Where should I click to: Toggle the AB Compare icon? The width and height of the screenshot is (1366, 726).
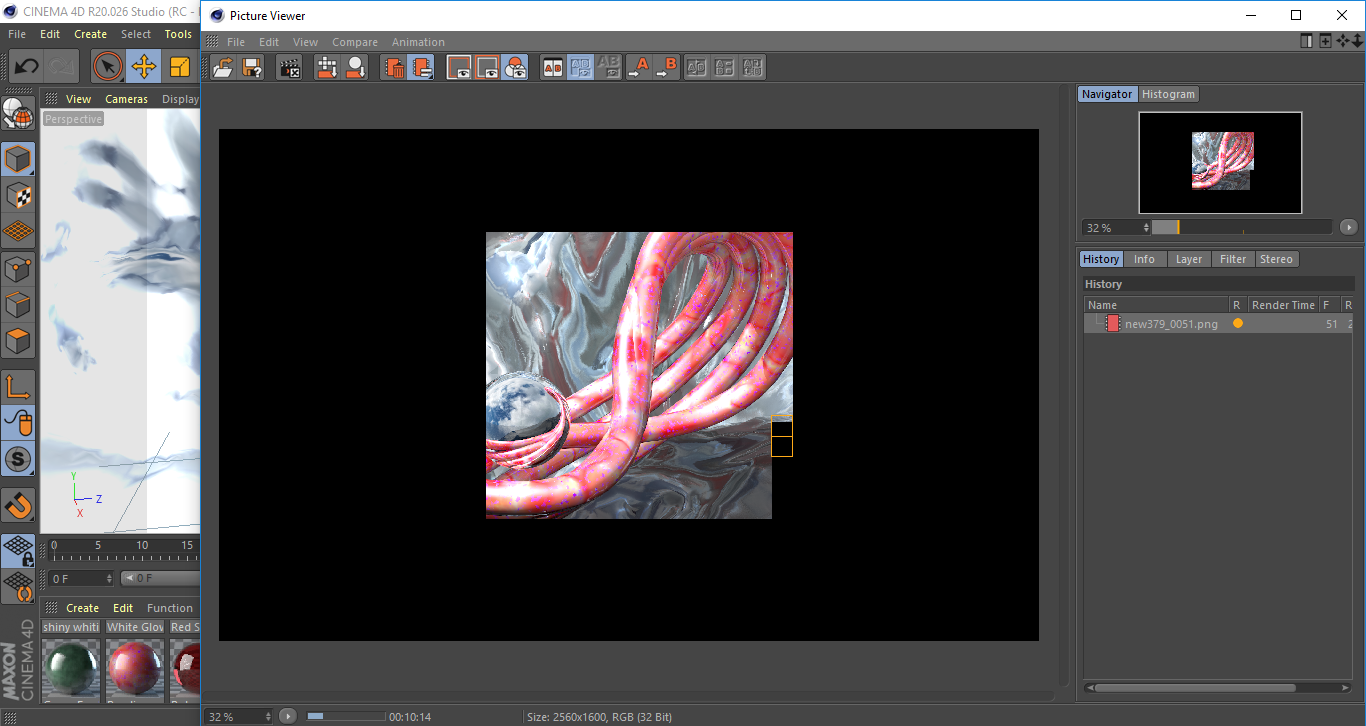tap(552, 68)
